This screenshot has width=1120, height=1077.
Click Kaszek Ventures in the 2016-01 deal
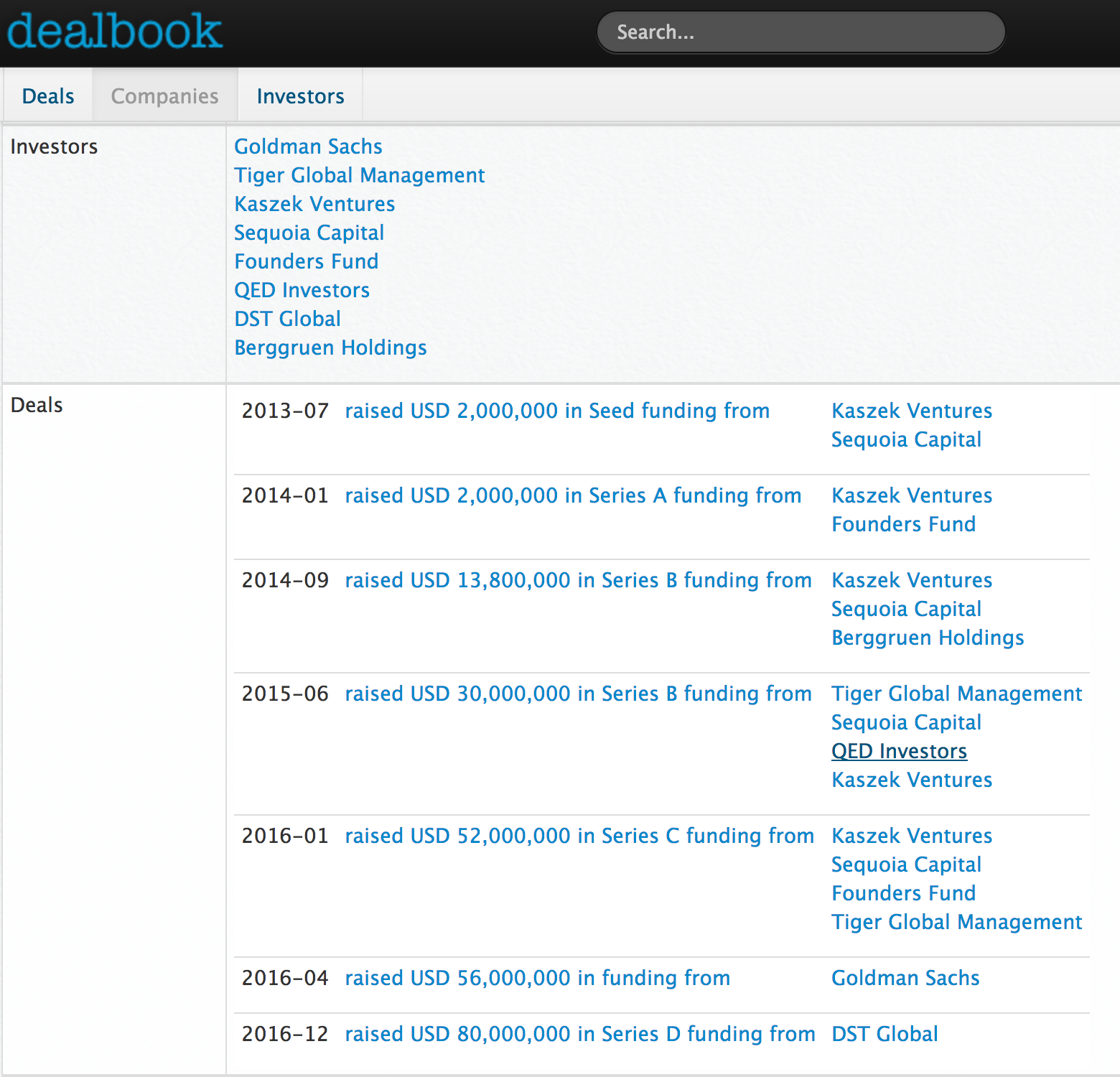pos(912,836)
